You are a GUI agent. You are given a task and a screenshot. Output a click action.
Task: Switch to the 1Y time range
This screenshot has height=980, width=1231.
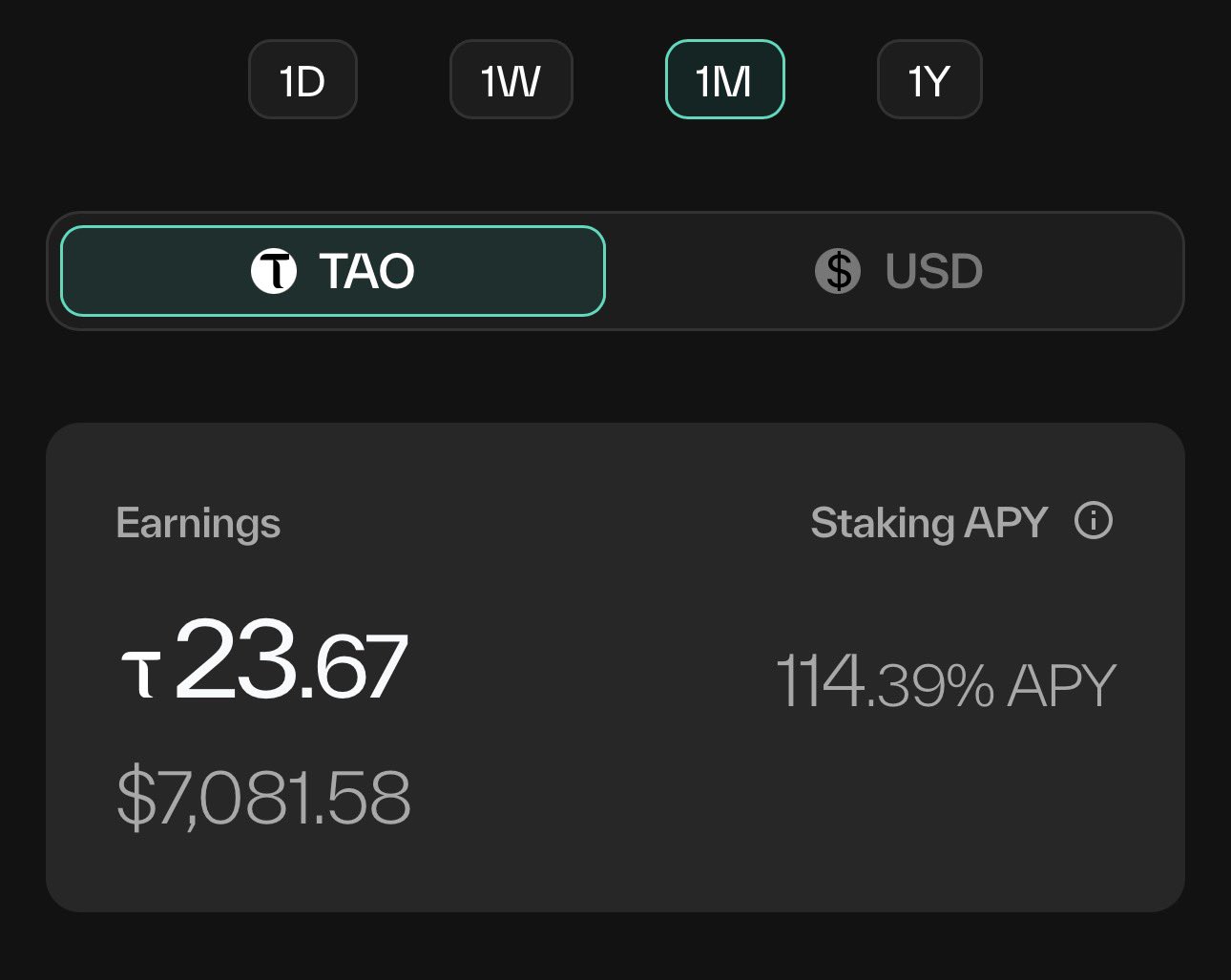point(928,80)
